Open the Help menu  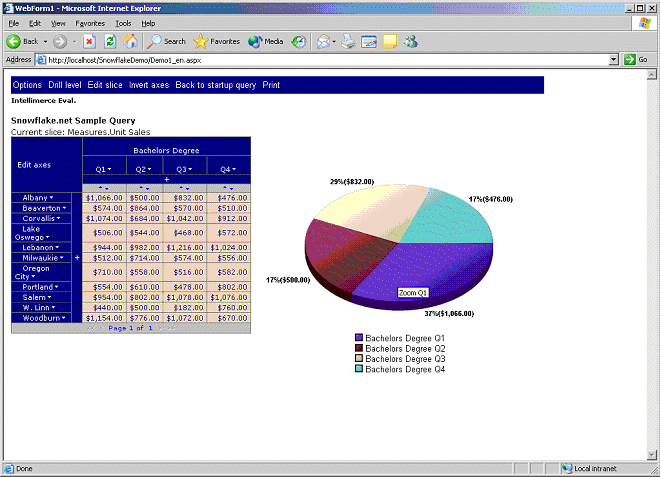pos(148,24)
